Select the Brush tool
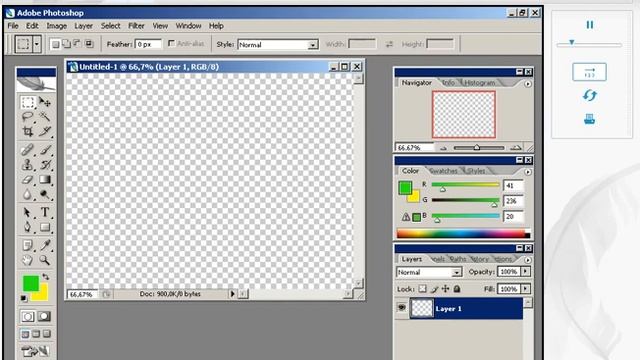Viewport: 640px width, 360px height. coord(45,150)
